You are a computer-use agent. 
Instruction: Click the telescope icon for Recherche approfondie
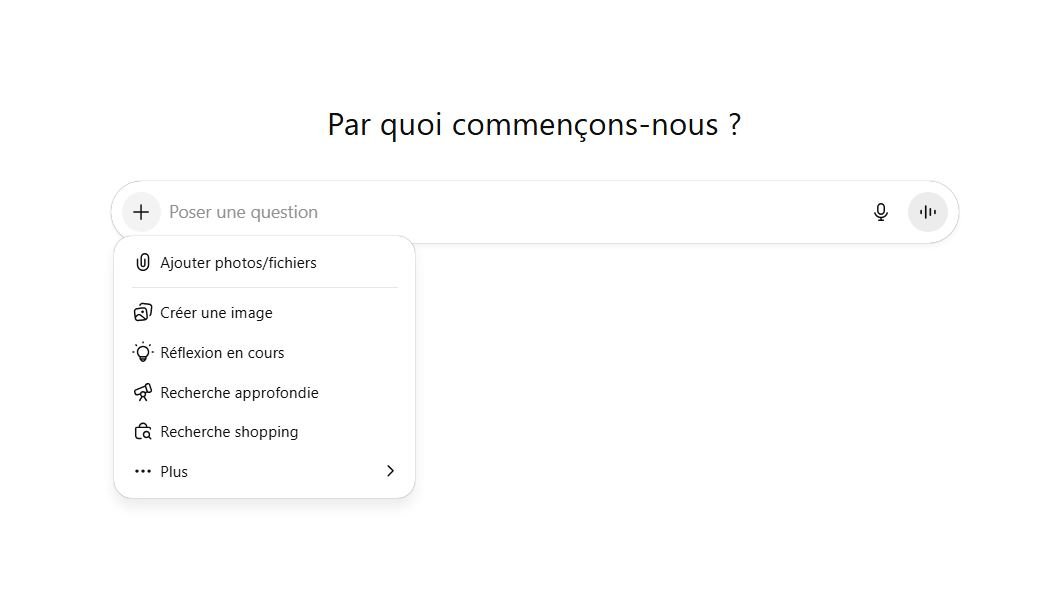(x=143, y=392)
